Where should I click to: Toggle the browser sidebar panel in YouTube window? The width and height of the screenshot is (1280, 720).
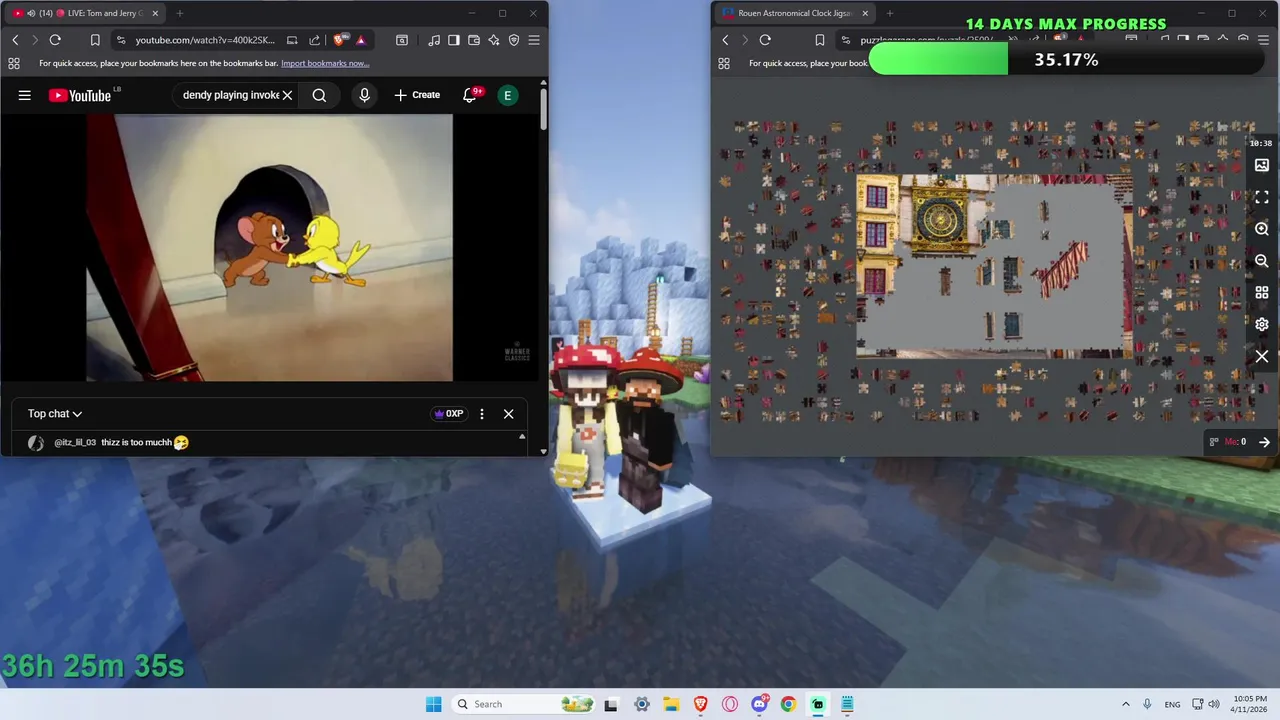click(x=454, y=40)
